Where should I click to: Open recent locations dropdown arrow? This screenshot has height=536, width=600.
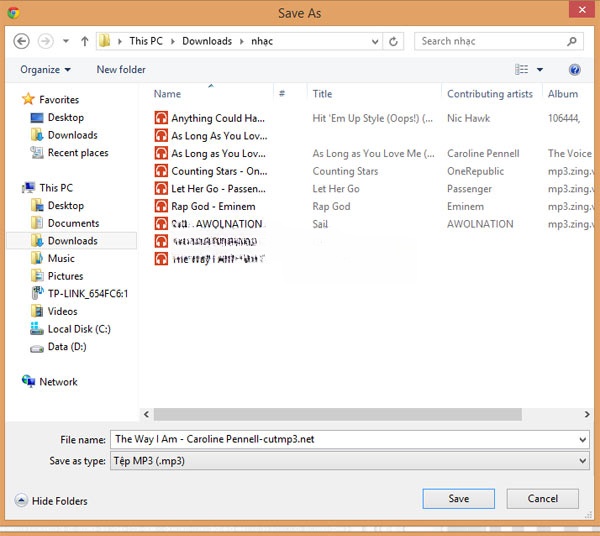(x=66, y=41)
